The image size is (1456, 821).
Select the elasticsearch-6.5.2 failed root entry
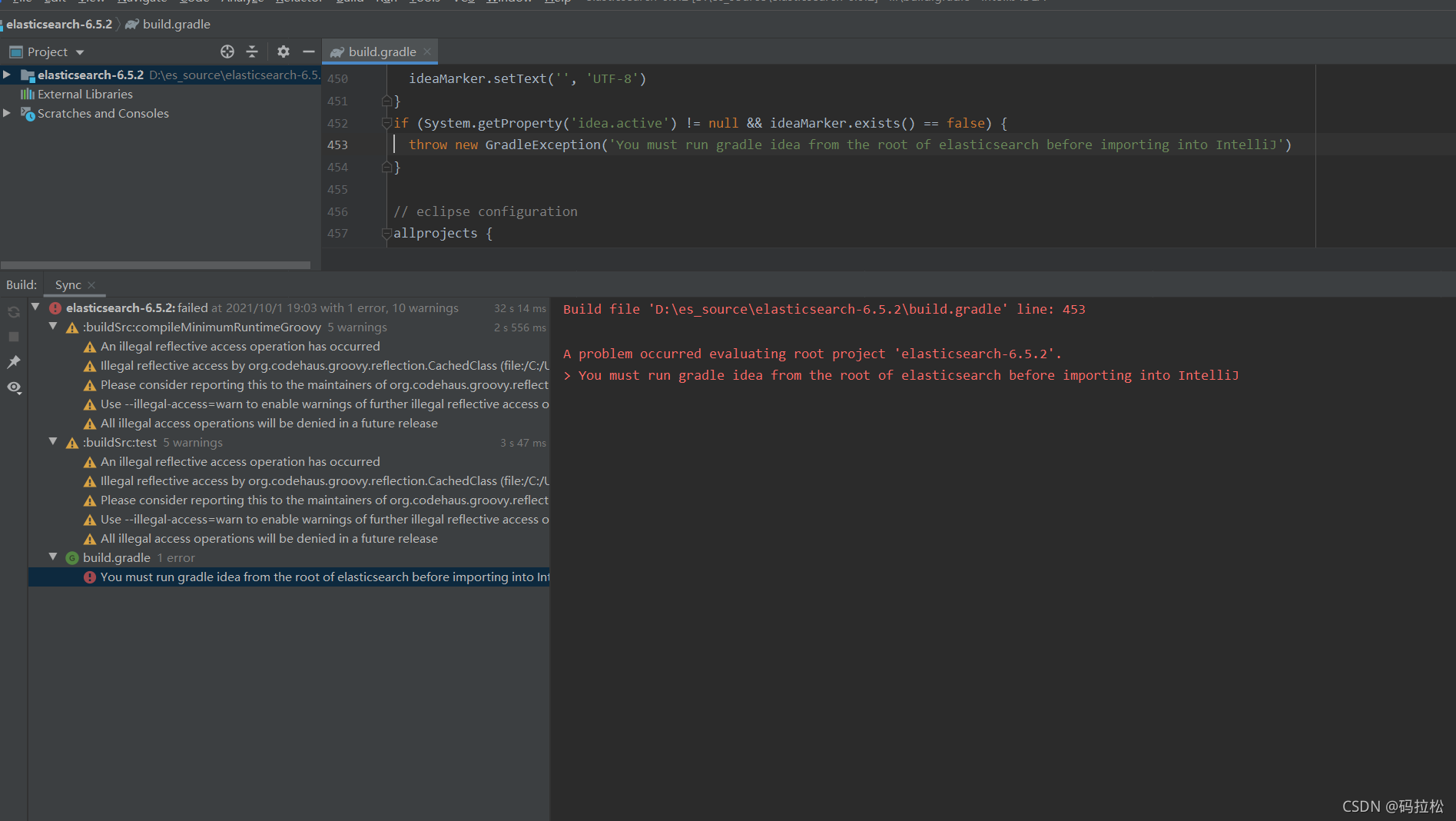pyautogui.click(x=289, y=307)
